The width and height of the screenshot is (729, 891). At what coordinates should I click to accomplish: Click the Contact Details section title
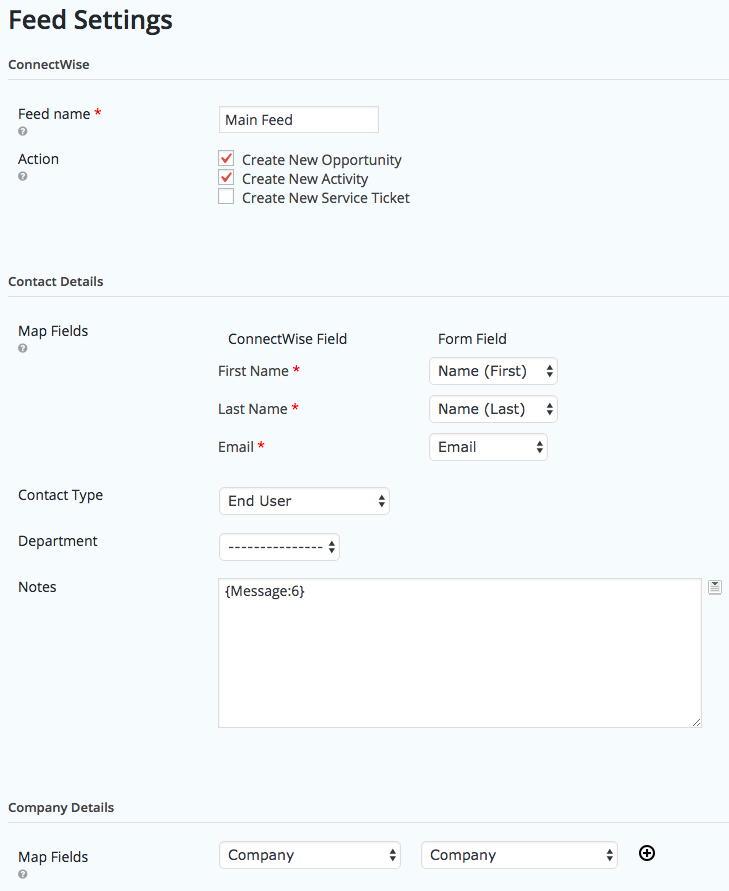coord(56,282)
